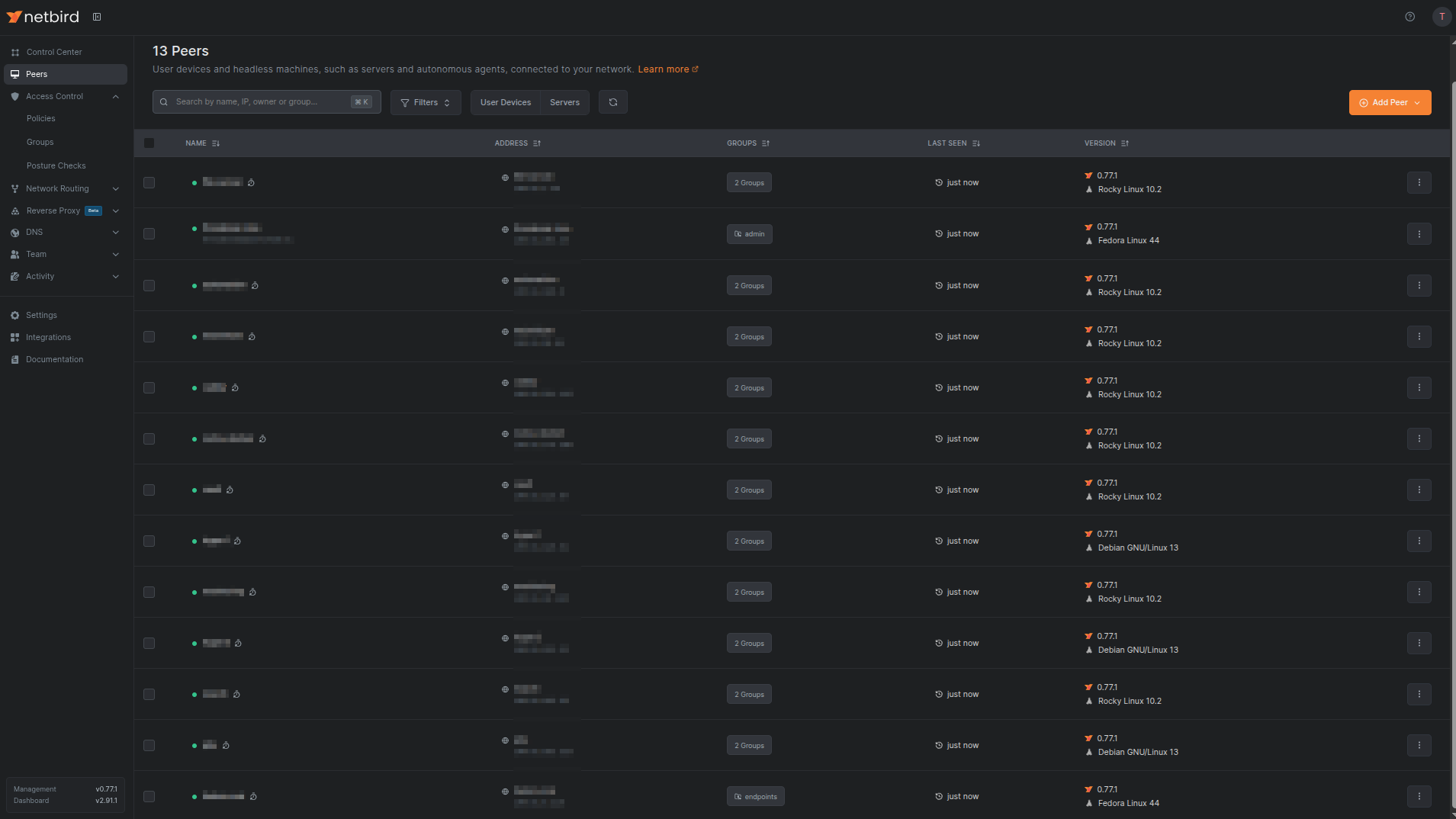
Task: Click the Integrations grid icon
Action: pyautogui.click(x=15, y=337)
